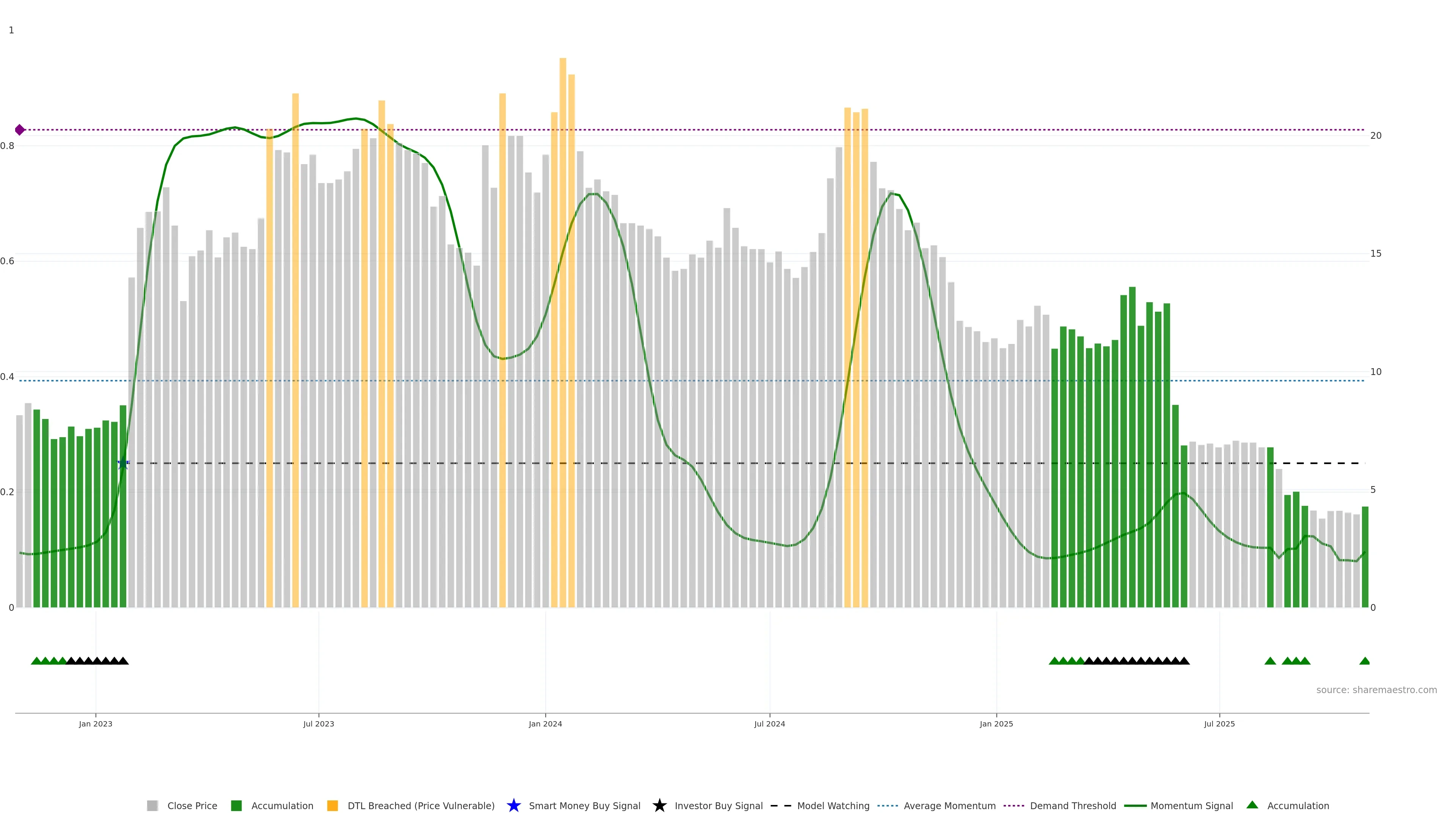Click the gray Close Price legend square
1456x819 pixels.
tap(152, 805)
